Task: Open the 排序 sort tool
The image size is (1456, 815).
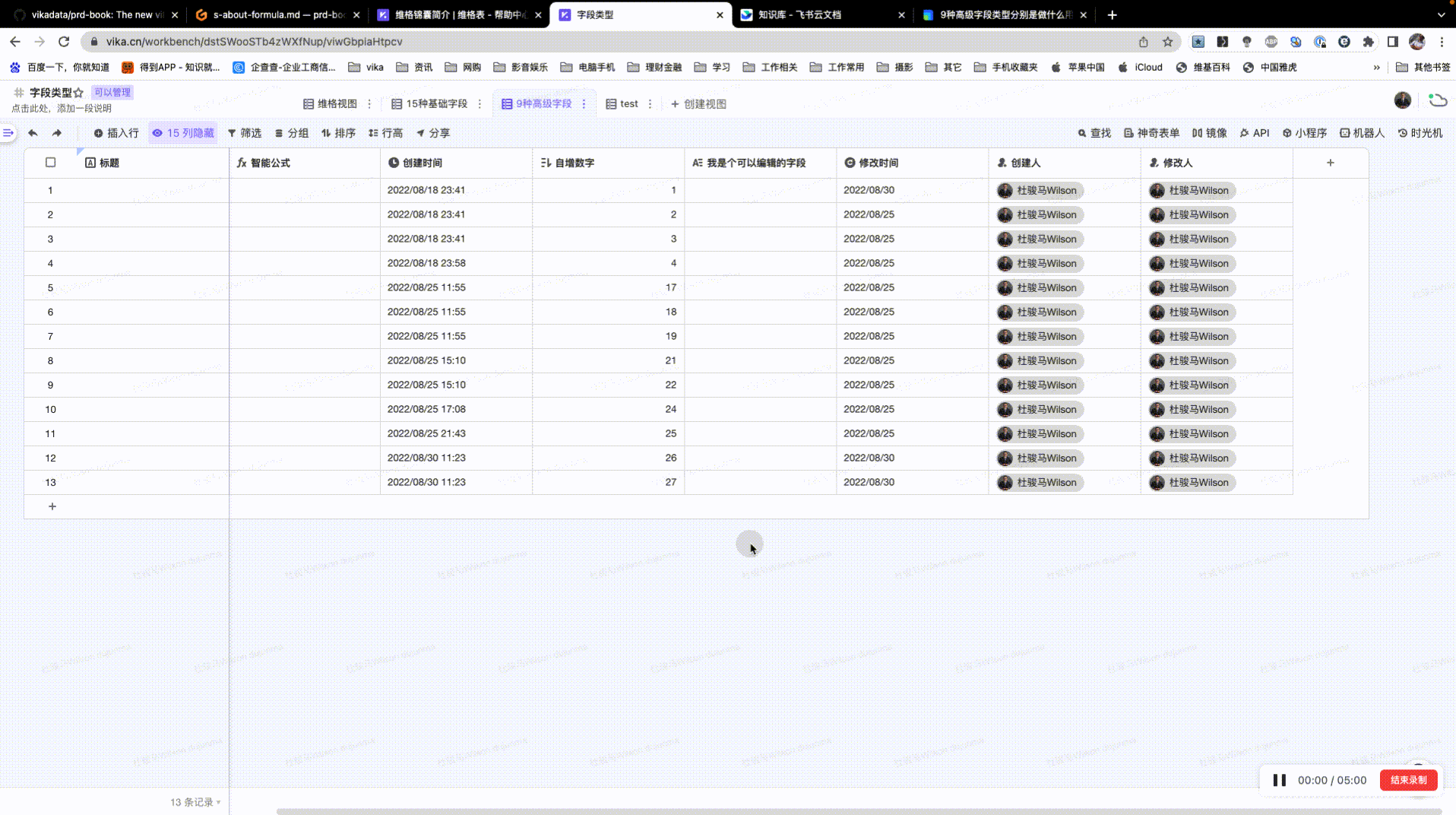Action: (339, 133)
